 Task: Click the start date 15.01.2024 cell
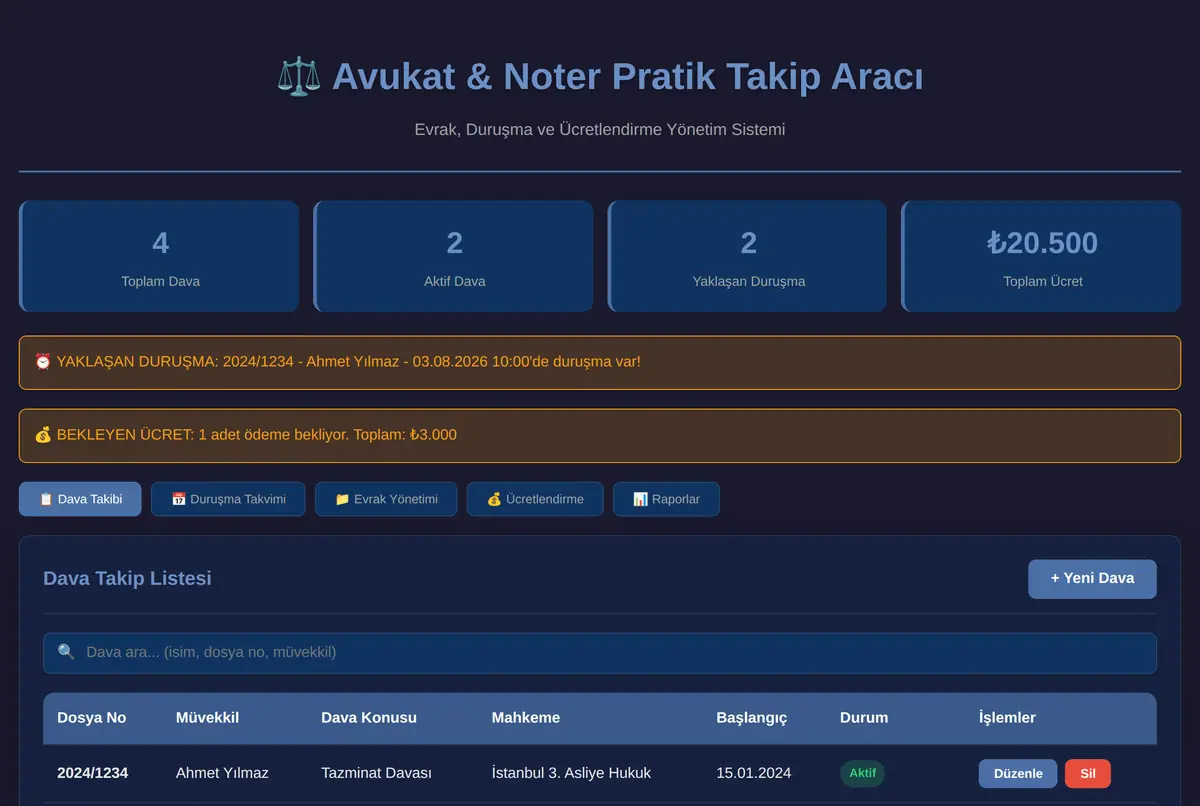pyautogui.click(x=753, y=773)
